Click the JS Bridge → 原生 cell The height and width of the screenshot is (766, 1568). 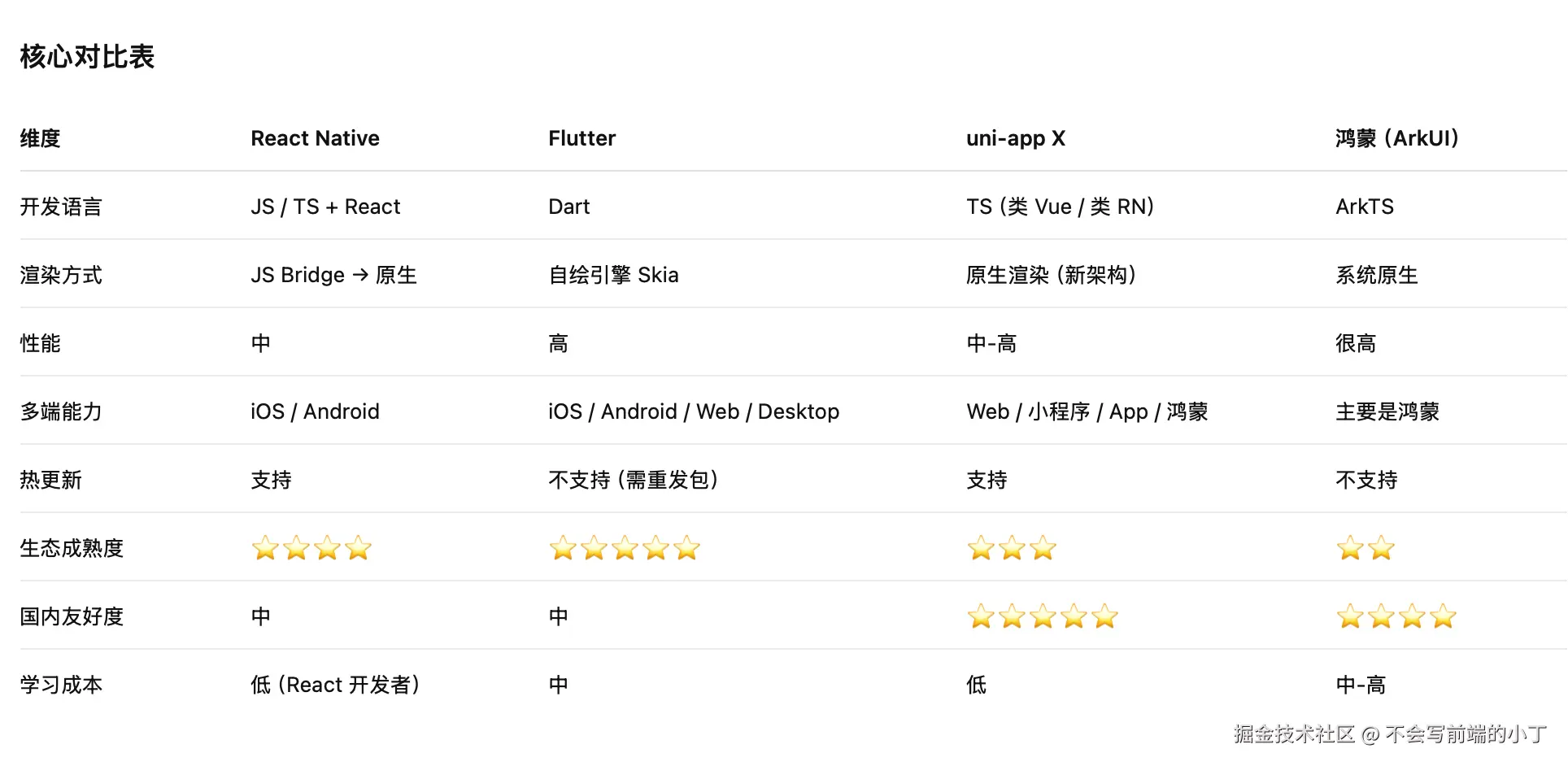click(x=333, y=275)
